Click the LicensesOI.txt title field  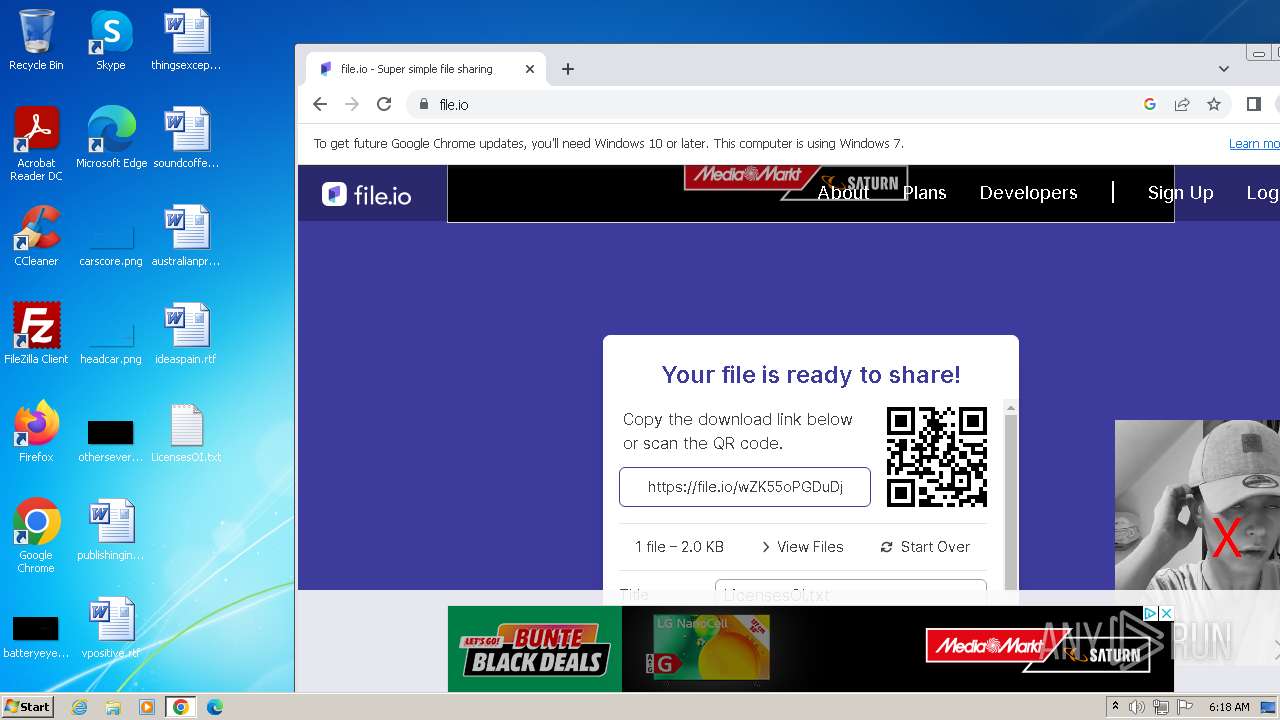coord(851,594)
